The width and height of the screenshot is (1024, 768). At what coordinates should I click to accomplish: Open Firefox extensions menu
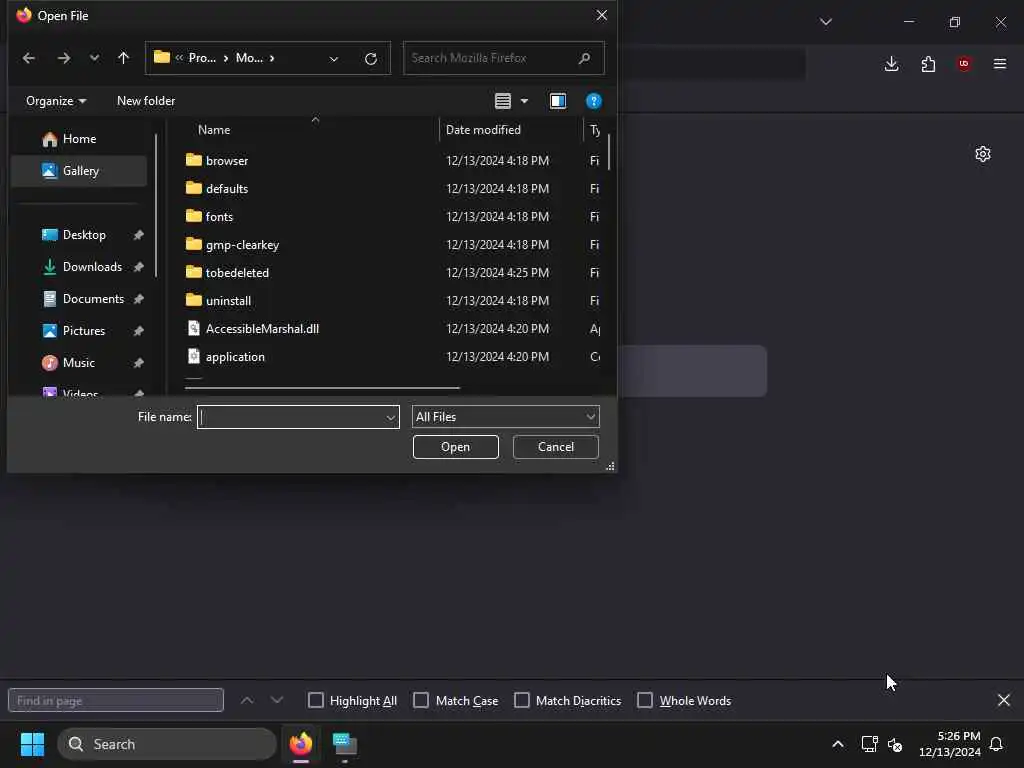(x=928, y=63)
